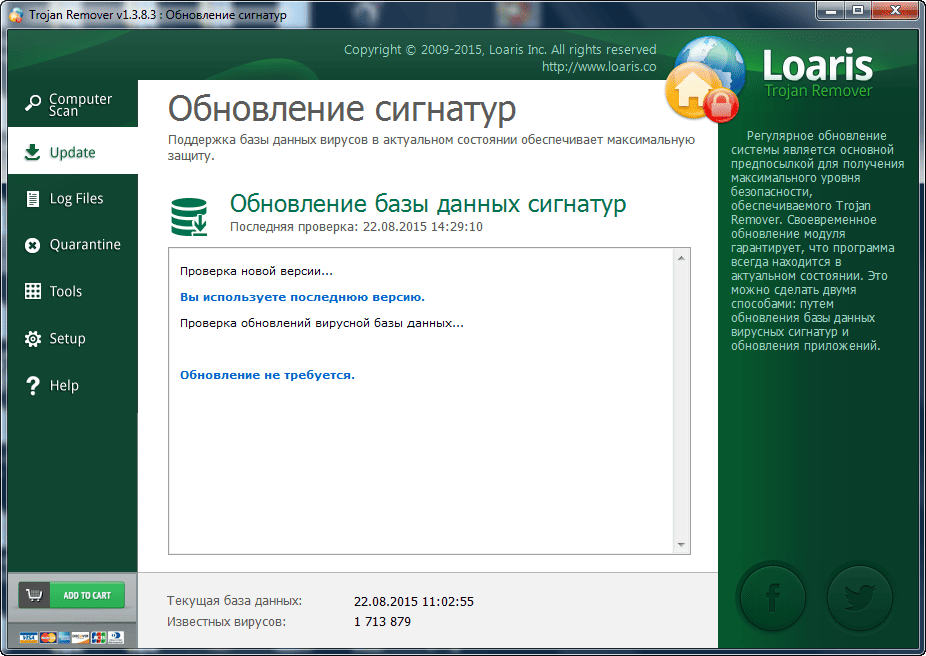Click the log scrollbar track

click(681, 401)
